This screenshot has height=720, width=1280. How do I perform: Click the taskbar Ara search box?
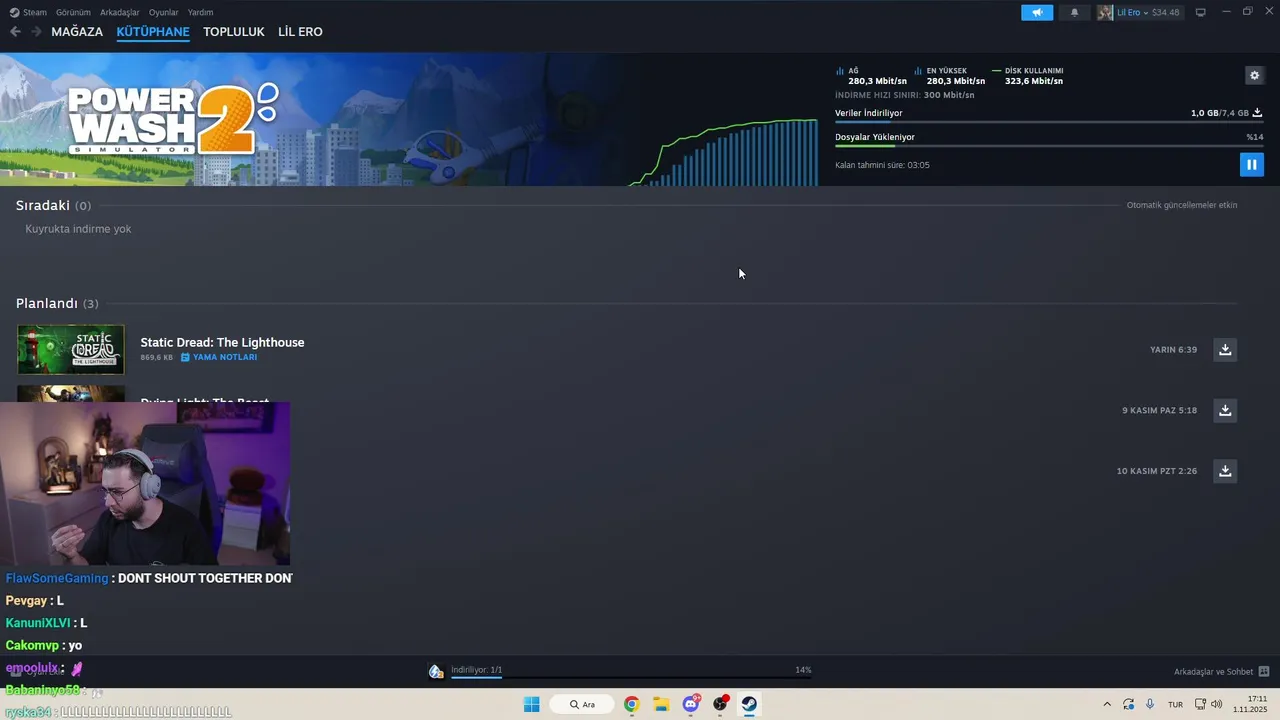coord(582,704)
